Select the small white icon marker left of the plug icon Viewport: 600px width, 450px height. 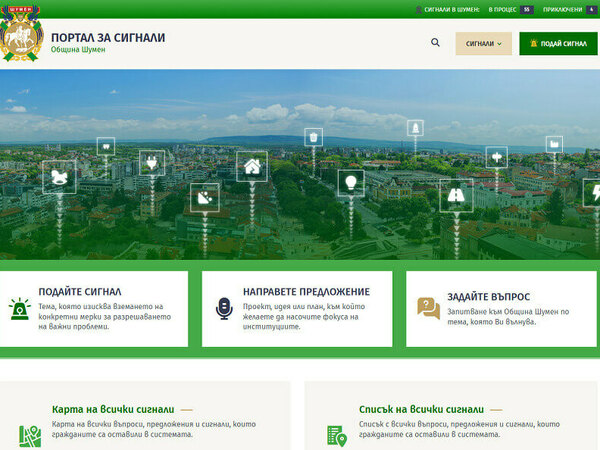point(106,146)
